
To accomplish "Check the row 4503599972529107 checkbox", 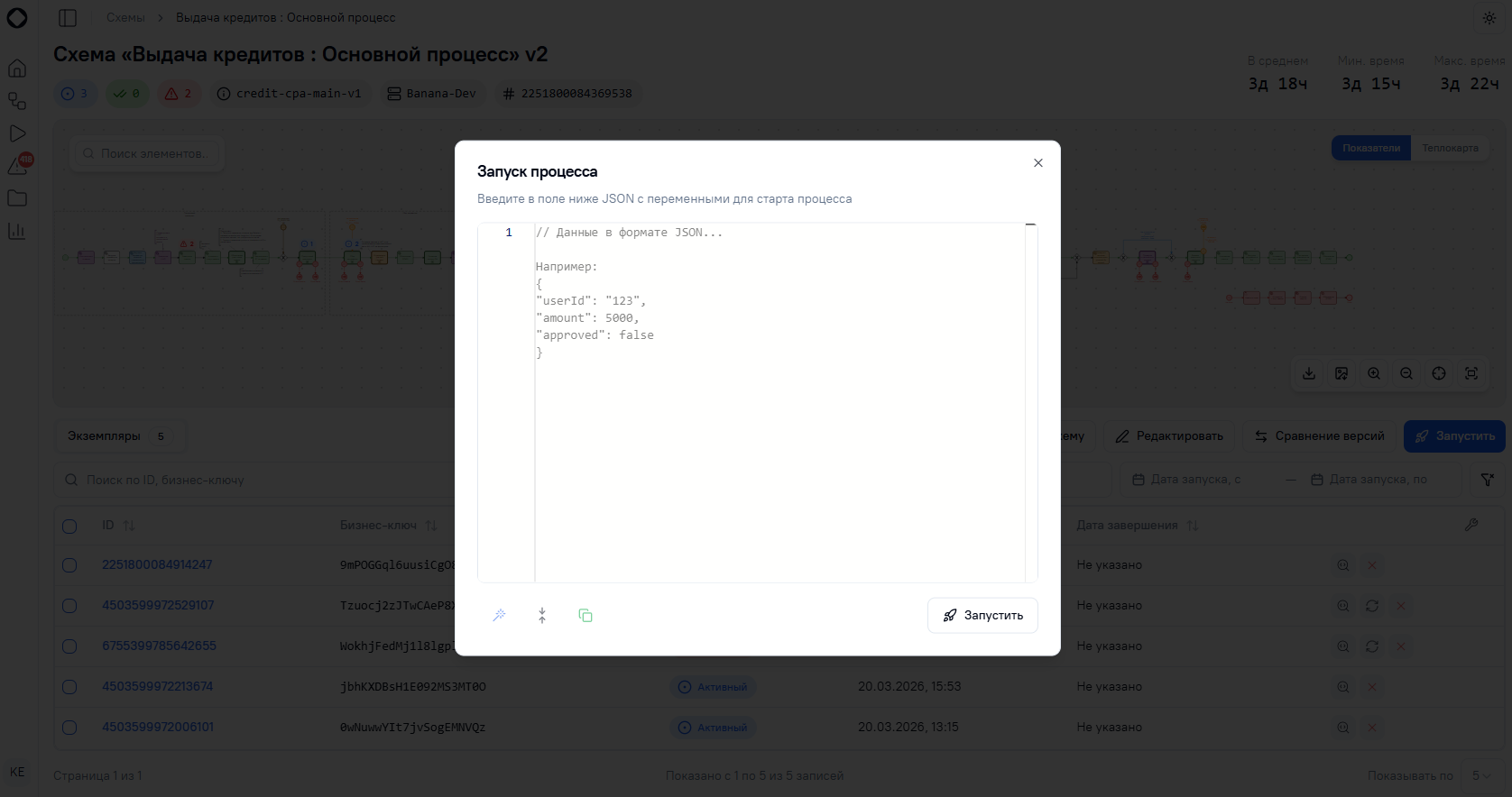I will click(x=69, y=606).
